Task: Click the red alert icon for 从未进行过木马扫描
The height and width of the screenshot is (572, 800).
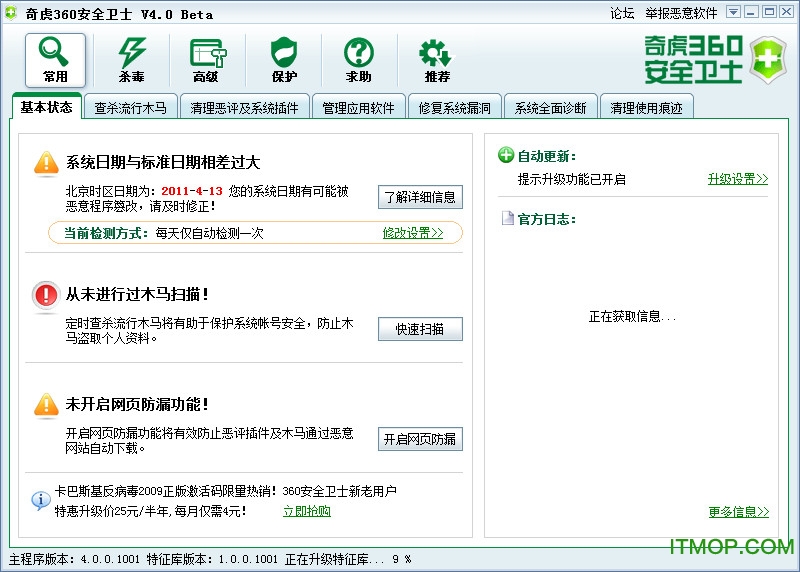Action: click(x=46, y=295)
